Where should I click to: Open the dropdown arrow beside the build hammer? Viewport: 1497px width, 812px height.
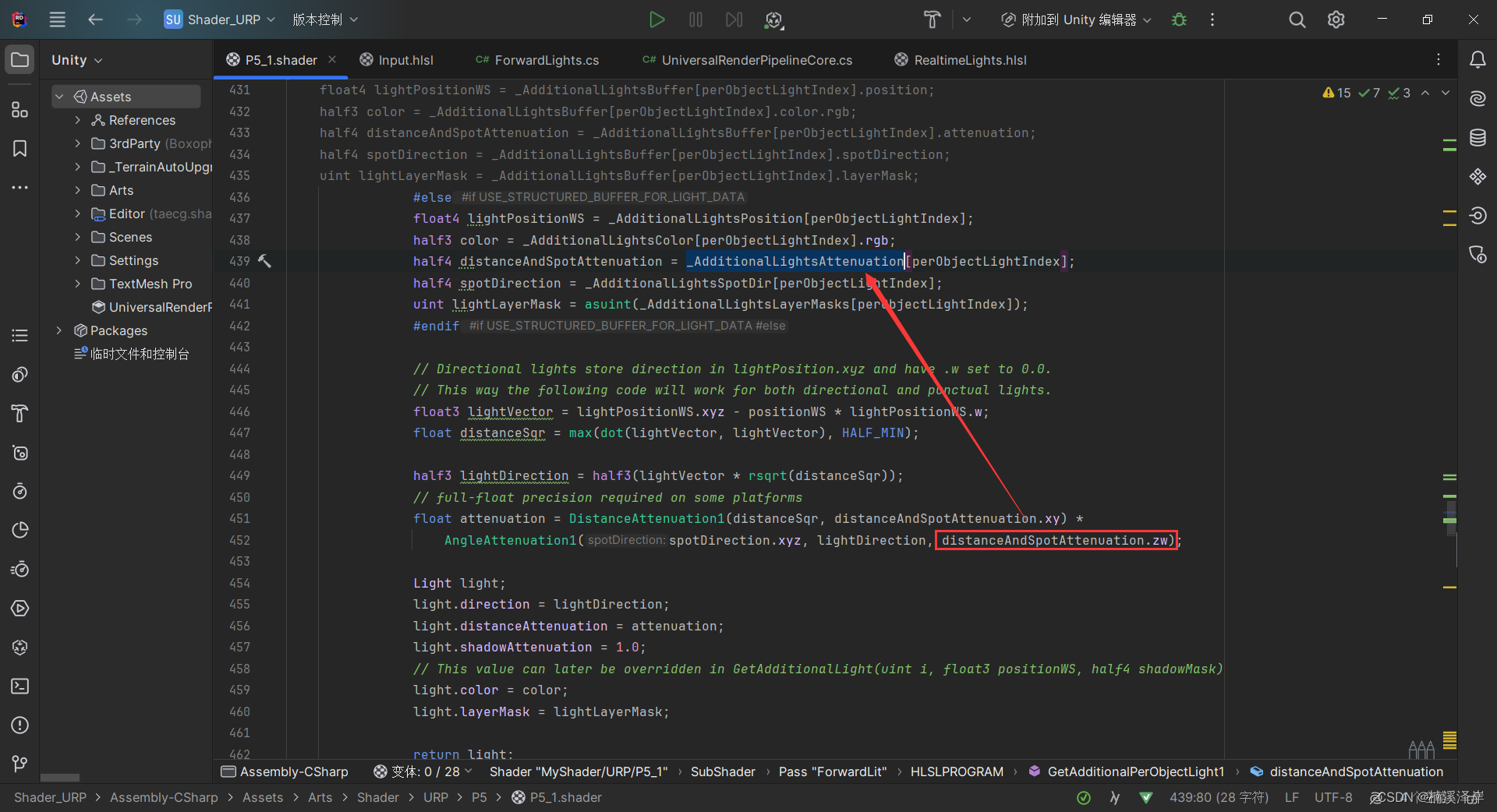click(x=967, y=19)
